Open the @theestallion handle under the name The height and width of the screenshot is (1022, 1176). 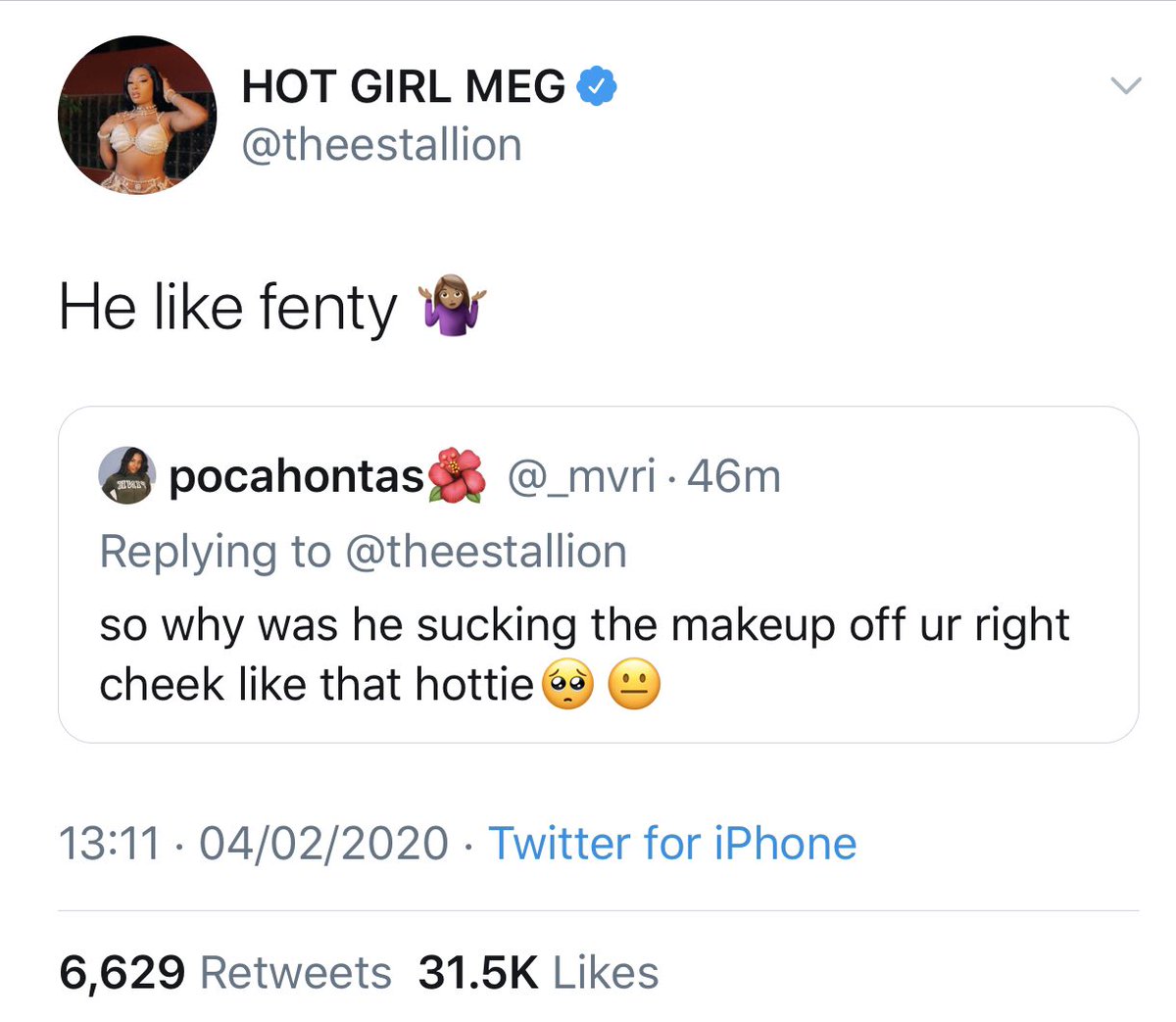pyautogui.click(x=381, y=145)
